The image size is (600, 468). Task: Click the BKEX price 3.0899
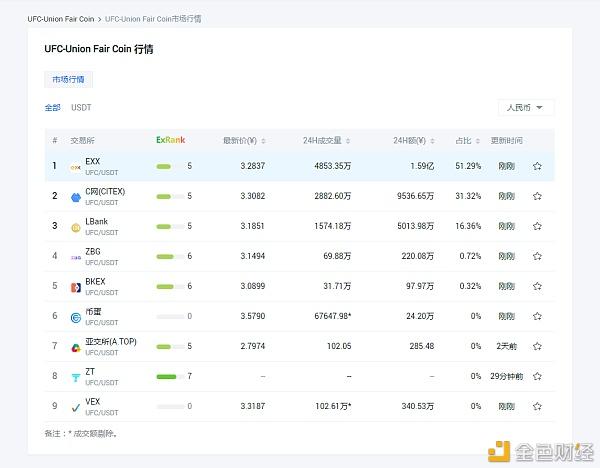253,286
